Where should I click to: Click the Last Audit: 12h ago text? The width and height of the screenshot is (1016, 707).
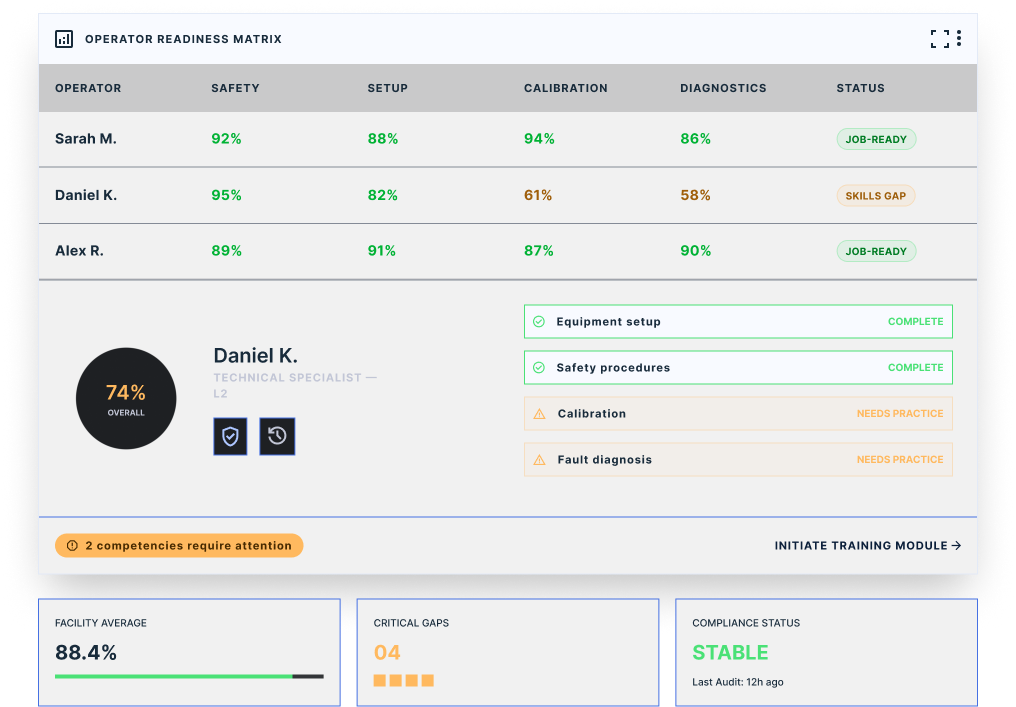pos(737,682)
